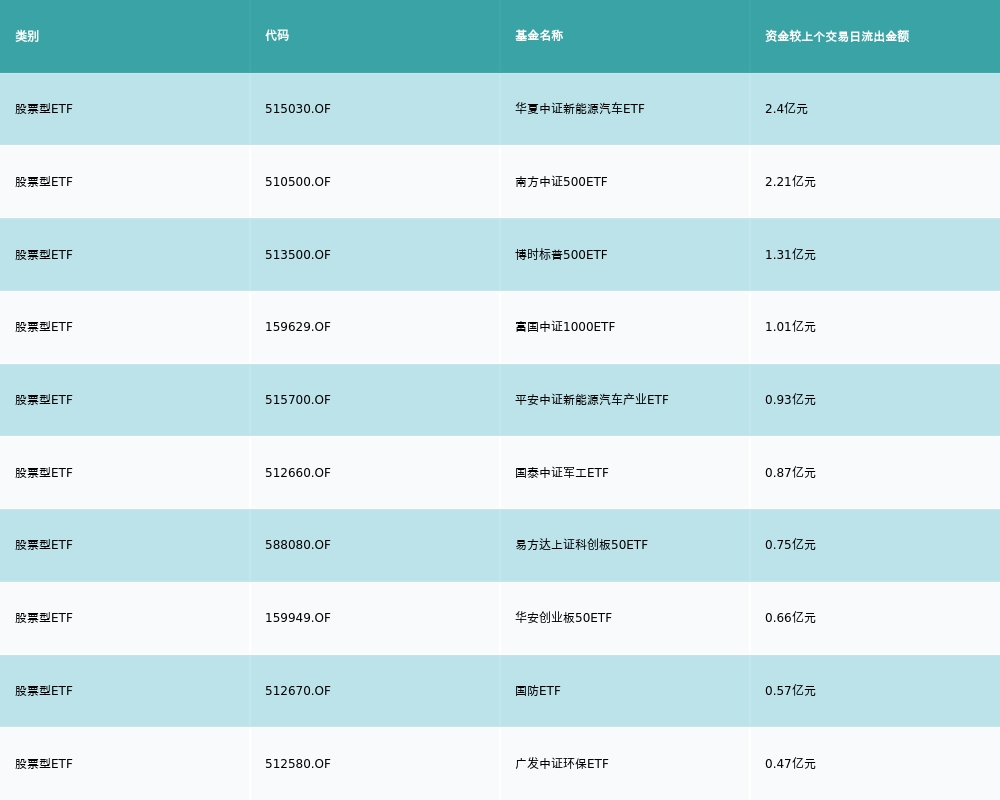Click 股票型ETF in the 513500.OF row
Image resolution: width=1000 pixels, height=800 pixels.
pyautogui.click(x=44, y=255)
